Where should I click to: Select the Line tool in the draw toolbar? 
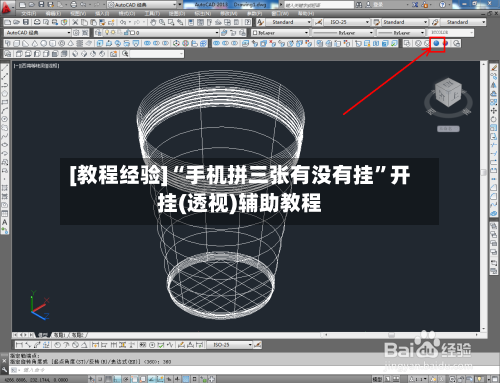[x=5, y=68]
